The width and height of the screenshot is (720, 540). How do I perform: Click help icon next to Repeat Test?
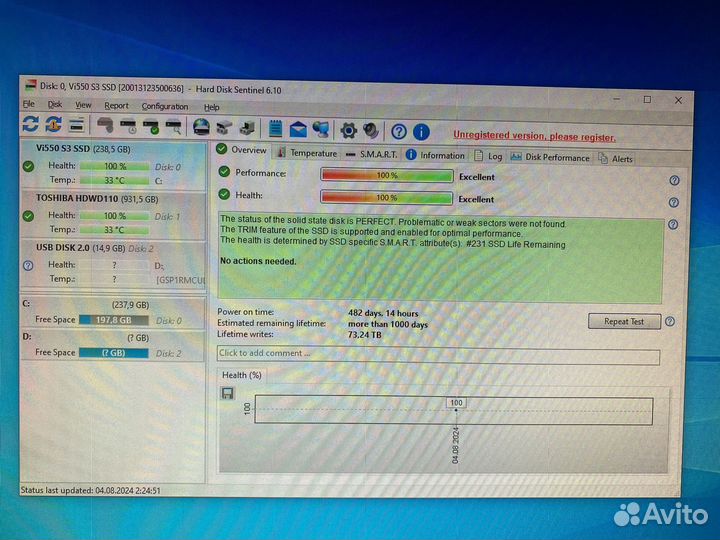click(670, 321)
